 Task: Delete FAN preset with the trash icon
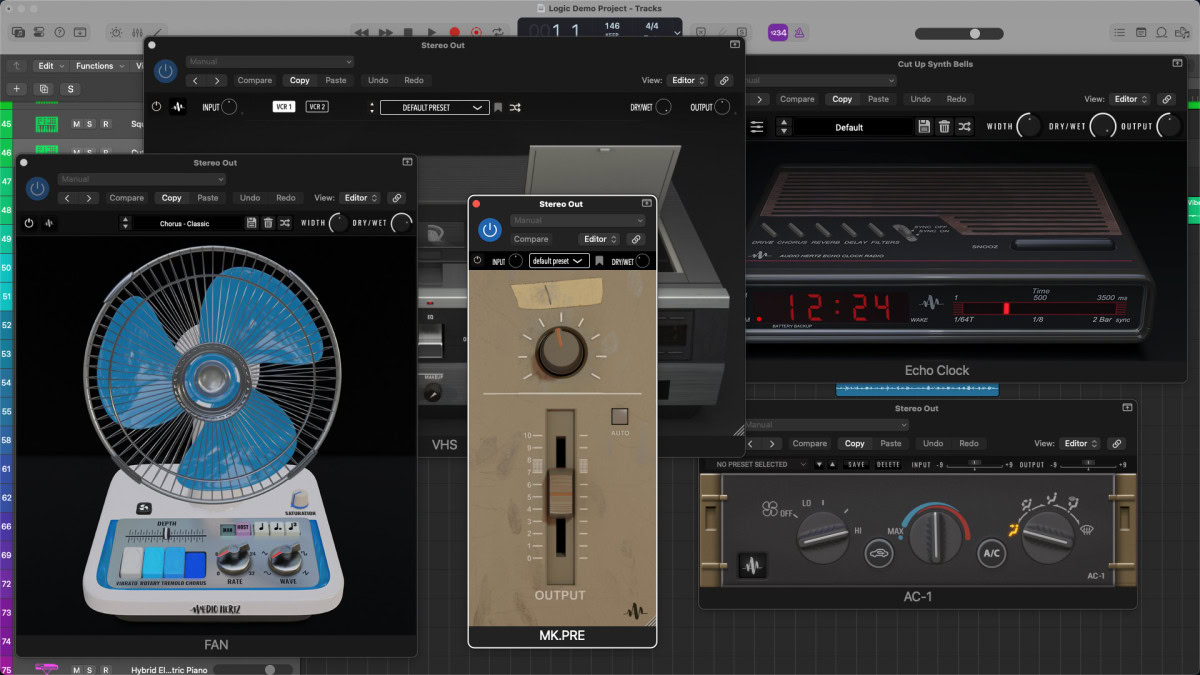[x=268, y=223]
